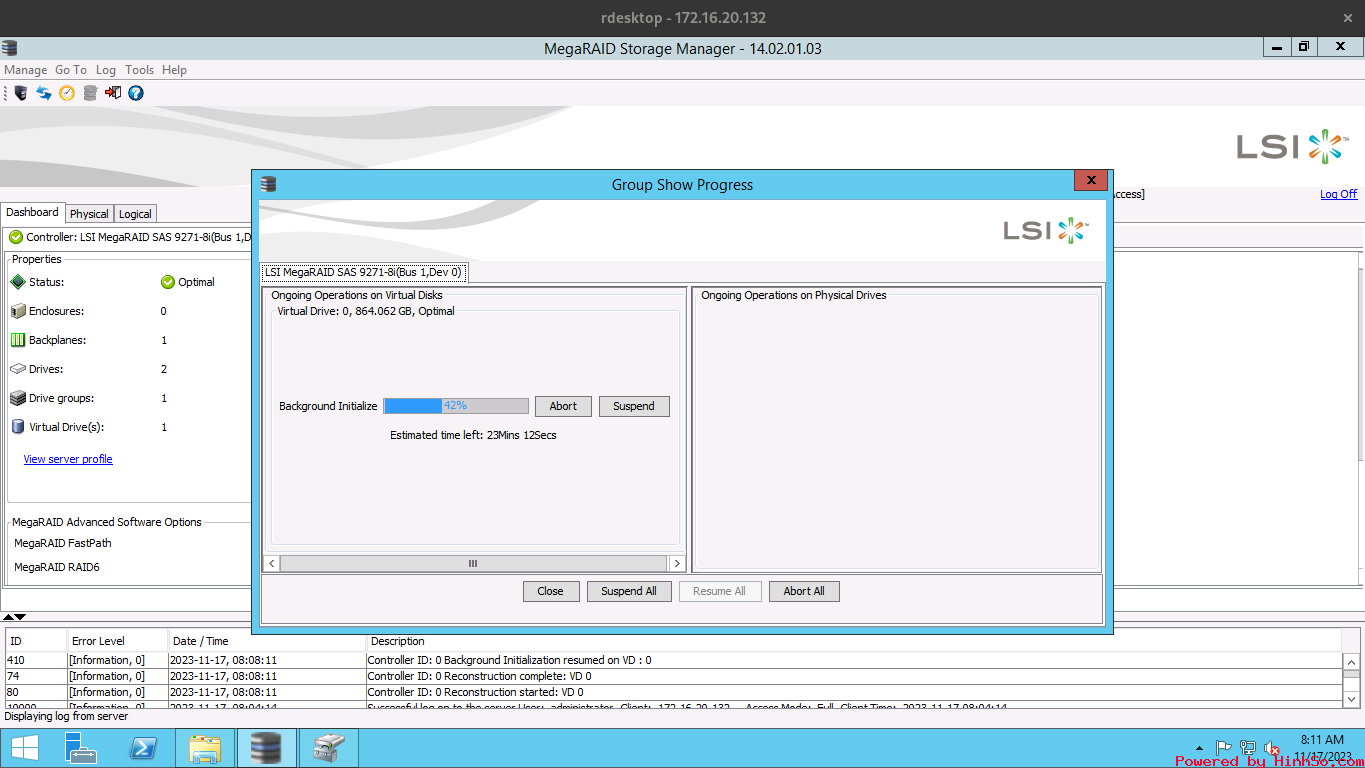Click the network tray icon
The width and height of the screenshot is (1365, 768).
coord(1247,747)
